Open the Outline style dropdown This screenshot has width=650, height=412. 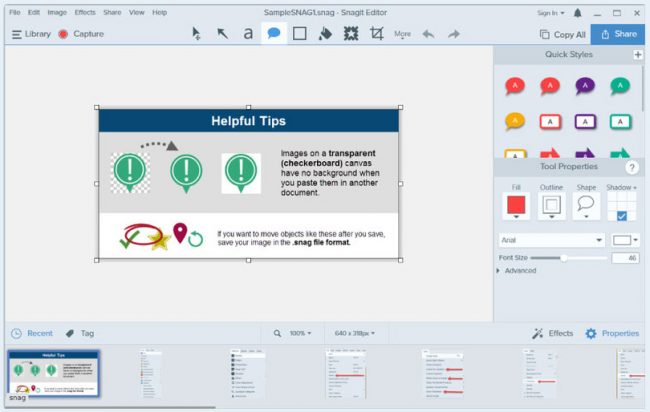[x=551, y=217]
